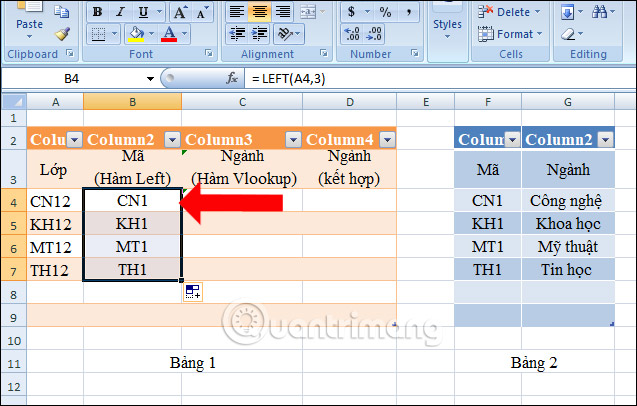Image resolution: width=637 pixels, height=406 pixels.
Task: Select row 4 header
Action: 14,202
